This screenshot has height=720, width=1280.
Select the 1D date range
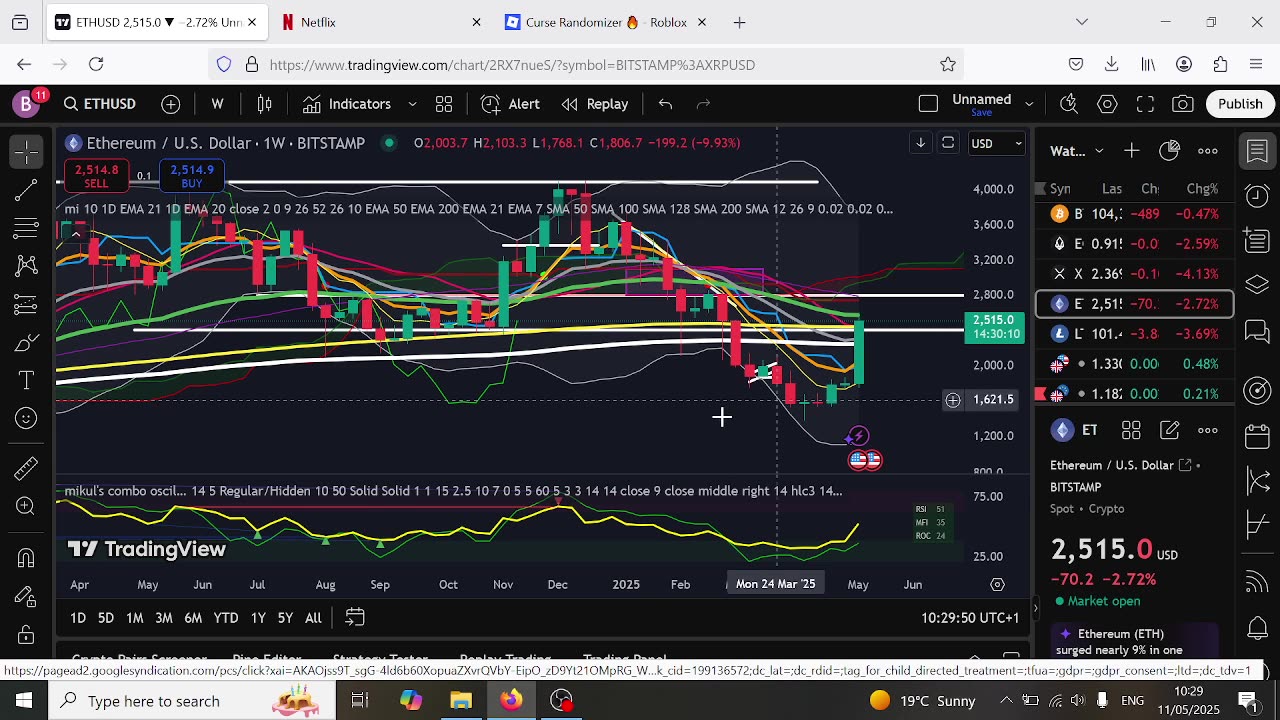(x=78, y=618)
